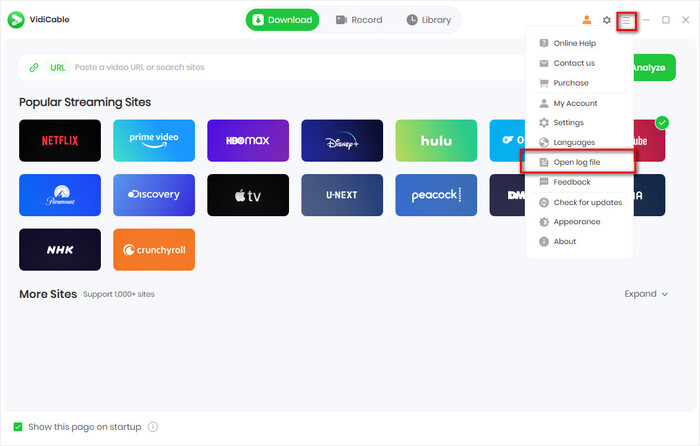Click Open log file menu item

coord(579,162)
